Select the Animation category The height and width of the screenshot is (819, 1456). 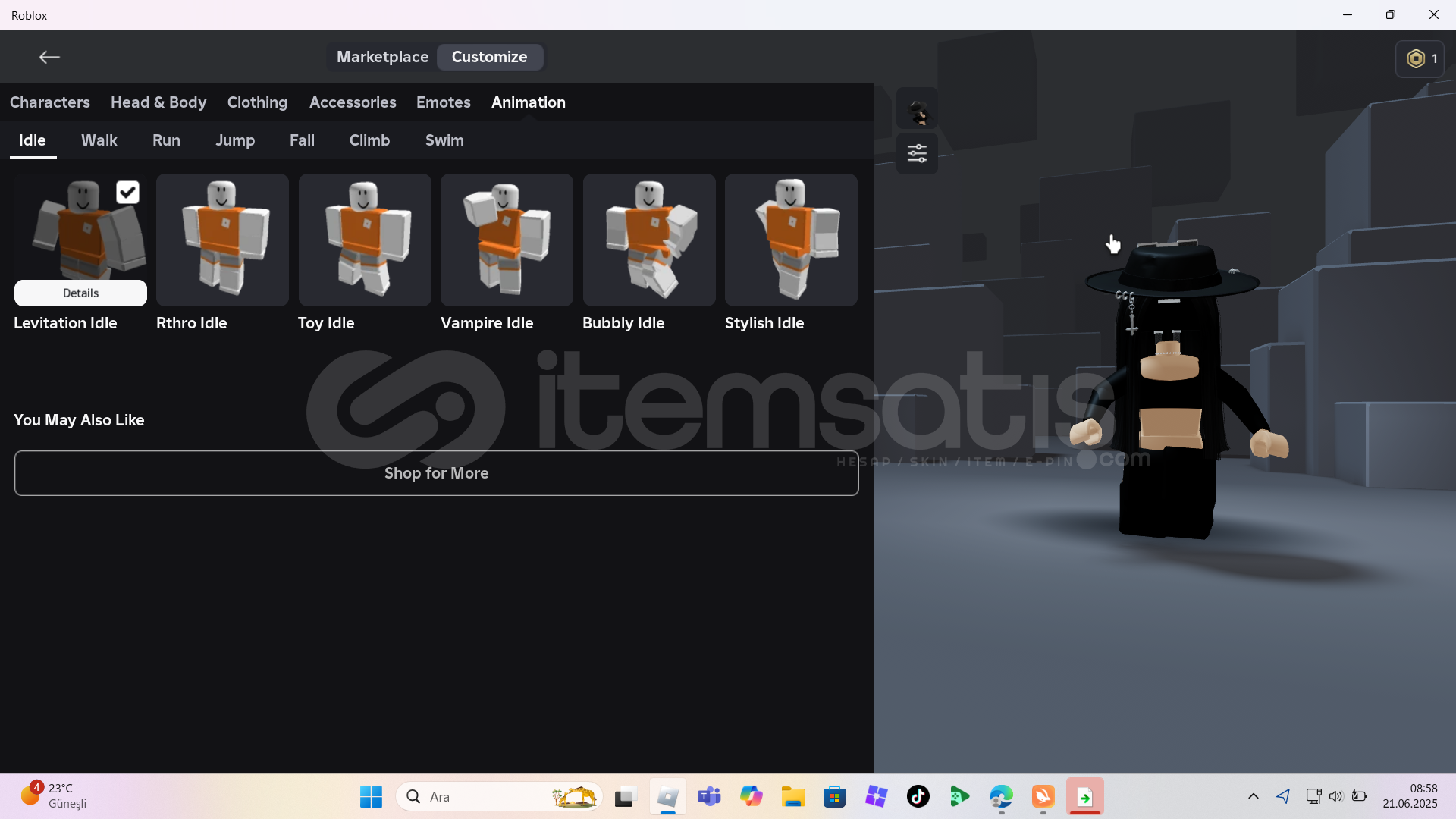[x=529, y=102]
